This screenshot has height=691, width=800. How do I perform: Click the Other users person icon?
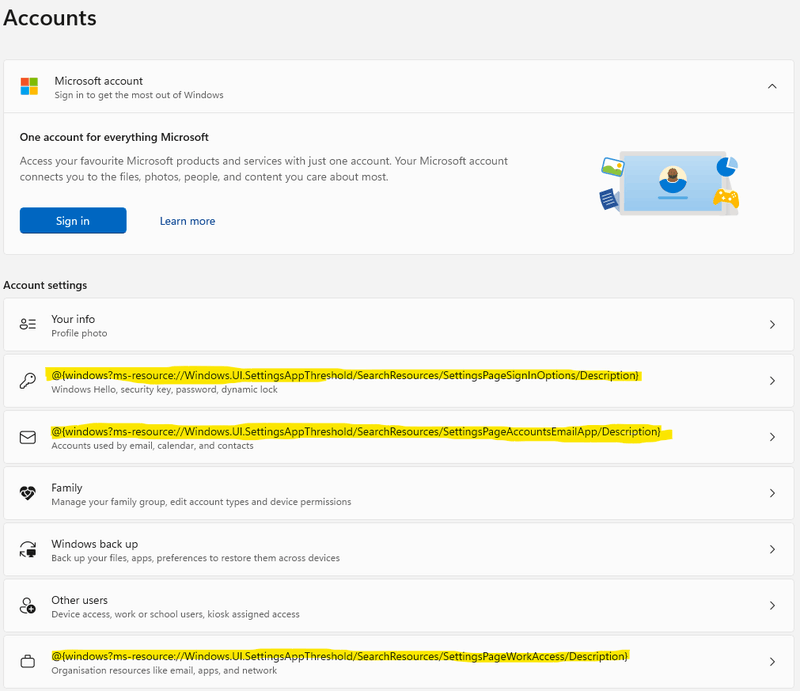[x=28, y=605]
